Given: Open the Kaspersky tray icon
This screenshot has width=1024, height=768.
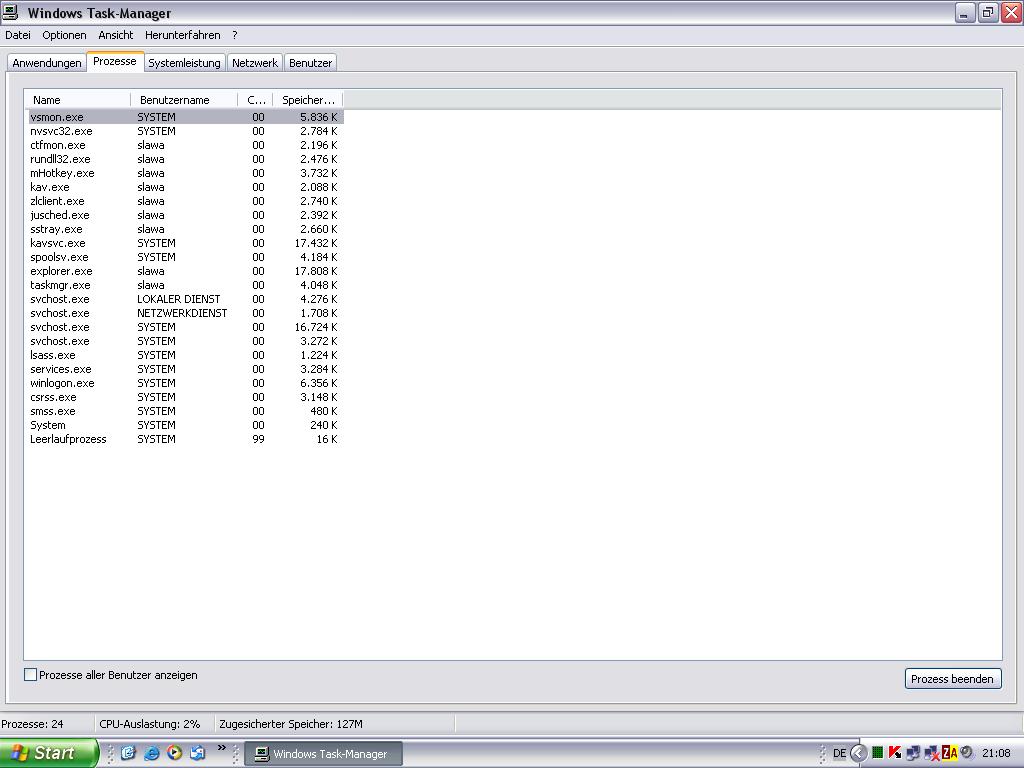Looking at the screenshot, I should tap(895, 753).
